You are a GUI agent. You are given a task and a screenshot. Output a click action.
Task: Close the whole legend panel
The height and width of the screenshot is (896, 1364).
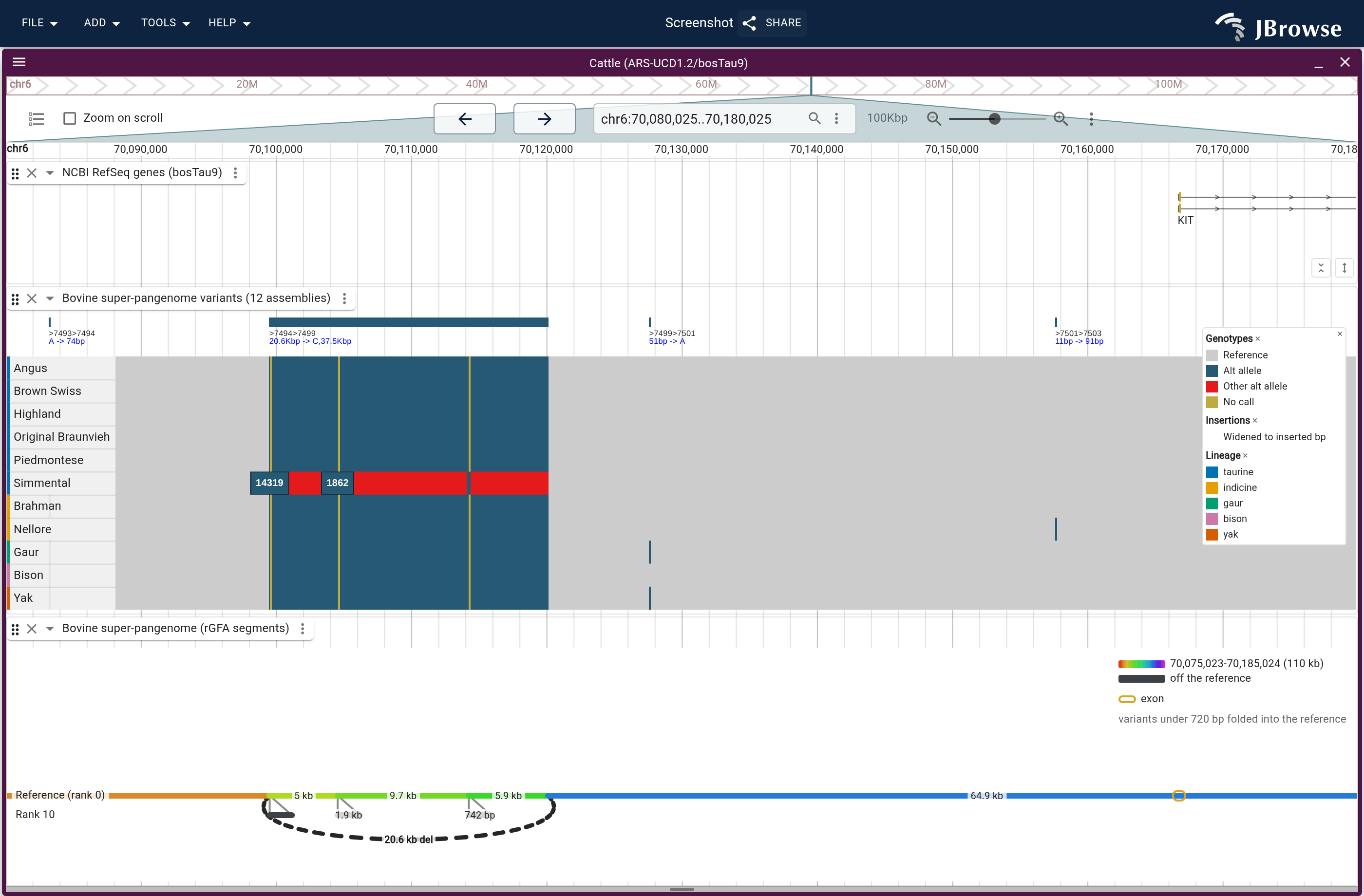pos(1339,334)
